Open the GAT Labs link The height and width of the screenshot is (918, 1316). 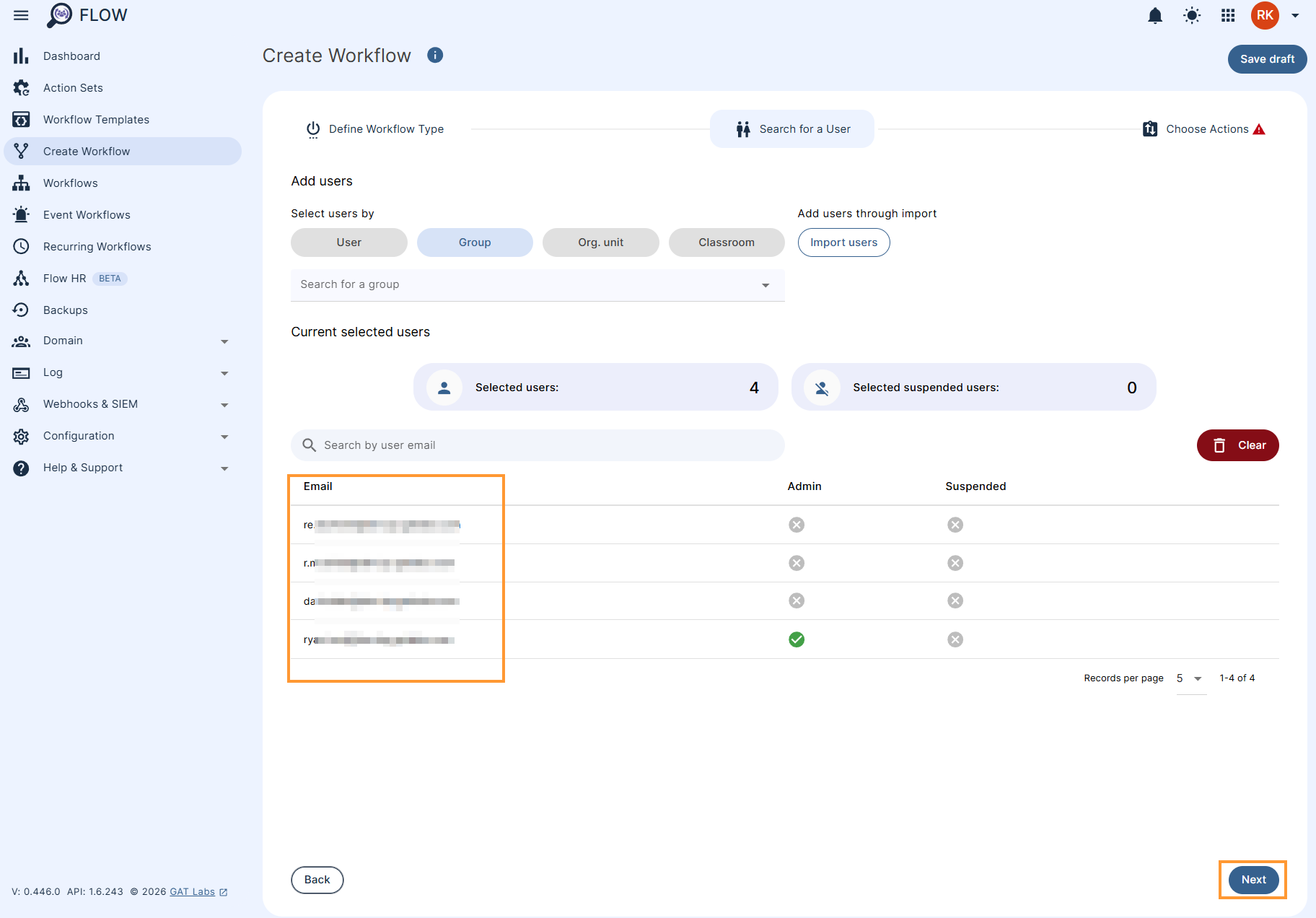(x=193, y=892)
